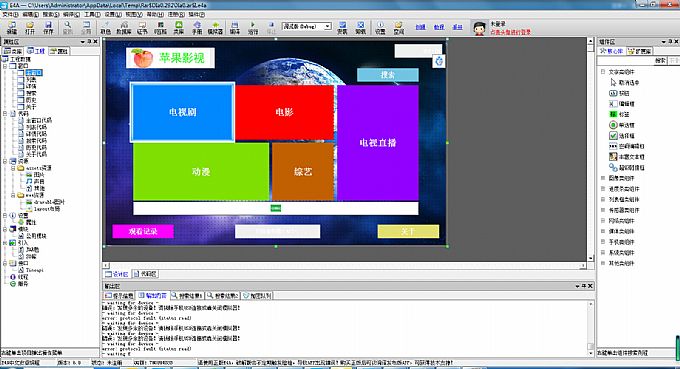Image resolution: width=680 pixels, height=369 pixels.
Task: Select the 按钮 (Button) component in palette
Action: (619, 93)
